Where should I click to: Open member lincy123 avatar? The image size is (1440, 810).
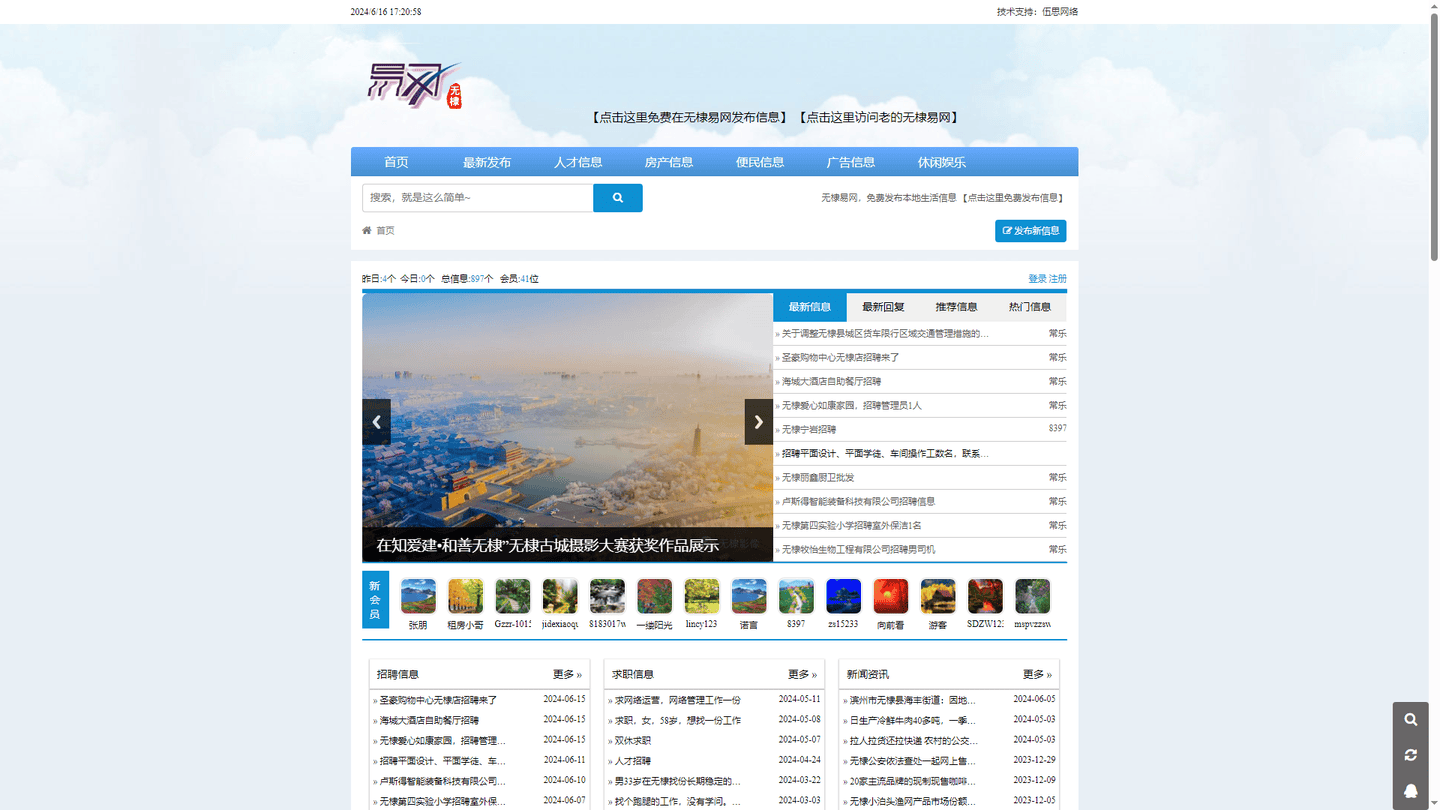pyautogui.click(x=702, y=596)
